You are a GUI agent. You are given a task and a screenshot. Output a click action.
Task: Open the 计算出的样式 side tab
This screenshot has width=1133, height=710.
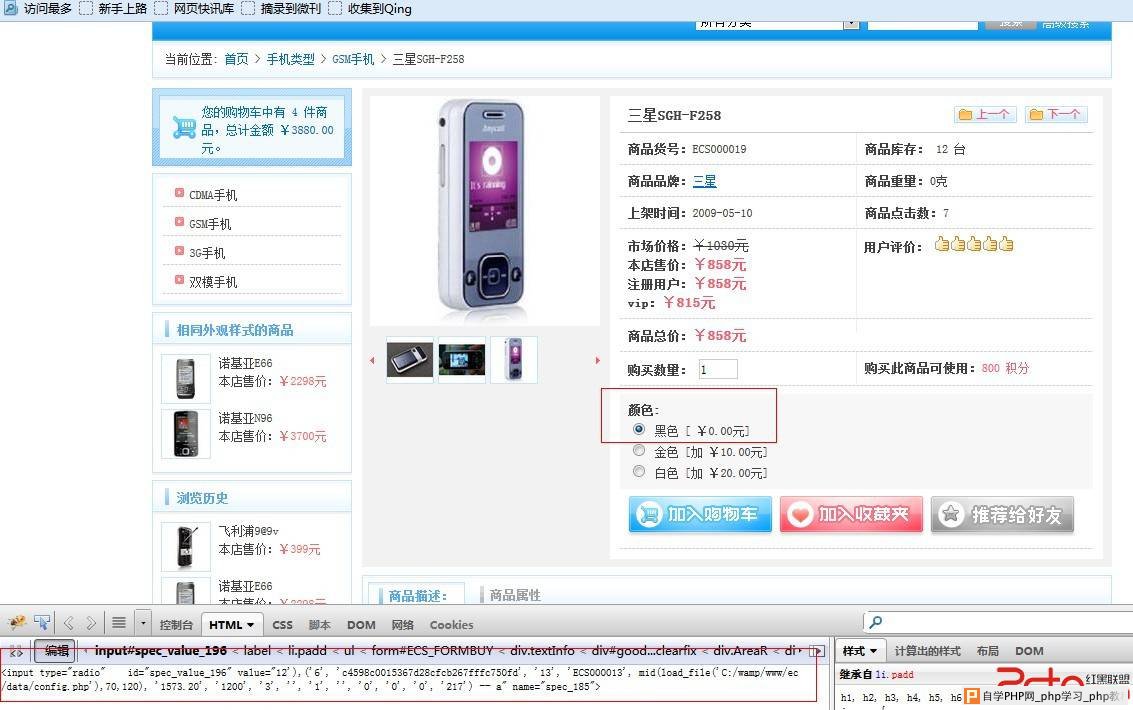coord(928,651)
